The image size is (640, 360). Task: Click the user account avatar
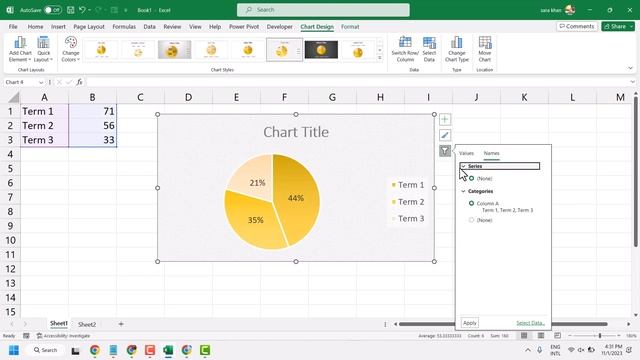(570, 10)
